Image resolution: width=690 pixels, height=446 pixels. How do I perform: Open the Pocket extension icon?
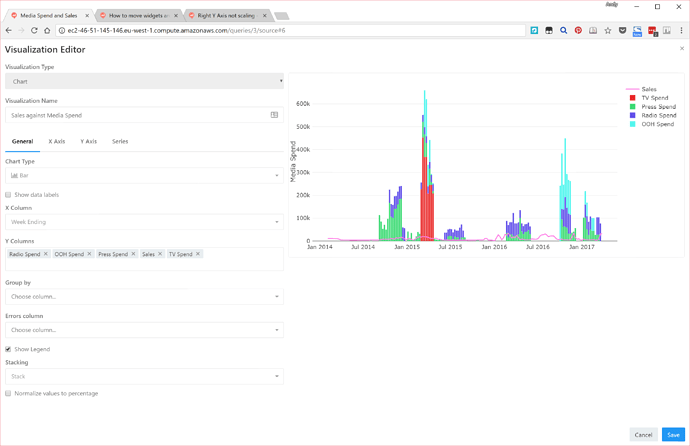click(622, 30)
